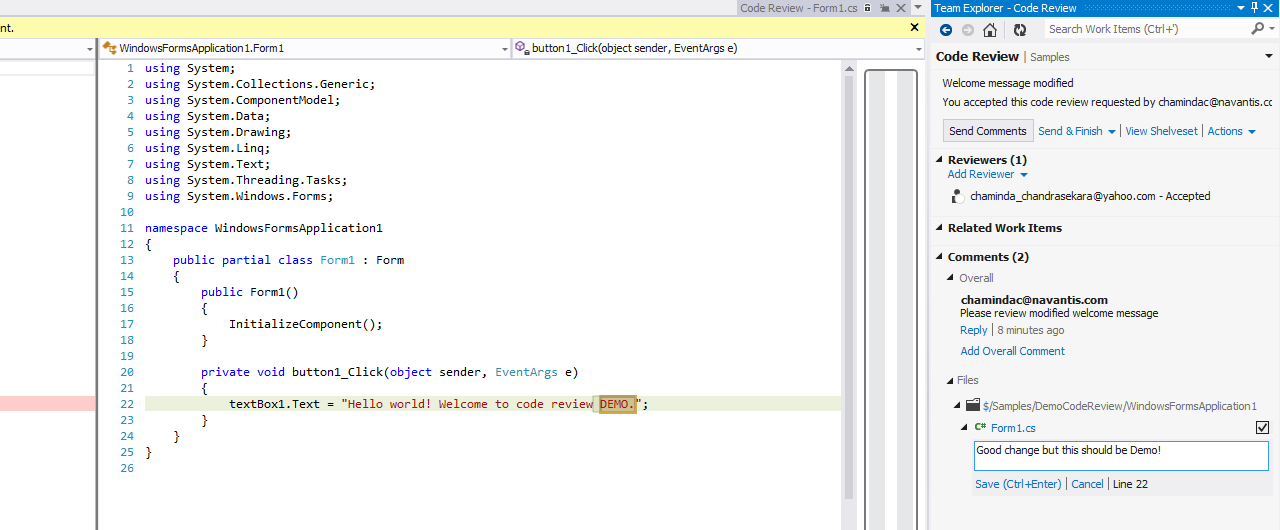Click Reply under chamindac's comment
This screenshot has width=1280, height=530.
(974, 330)
